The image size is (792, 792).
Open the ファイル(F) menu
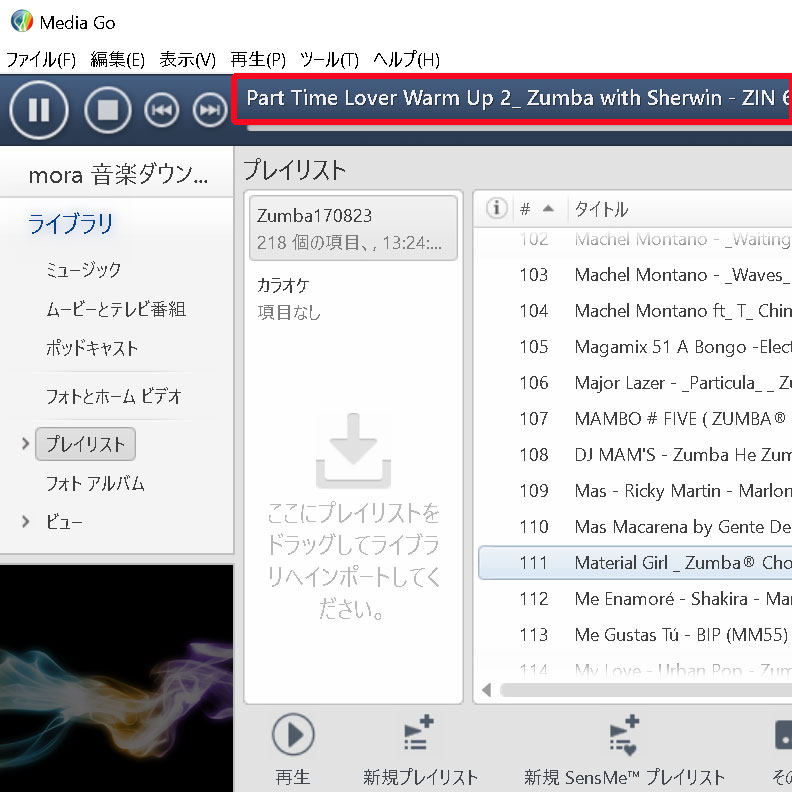(x=40, y=60)
